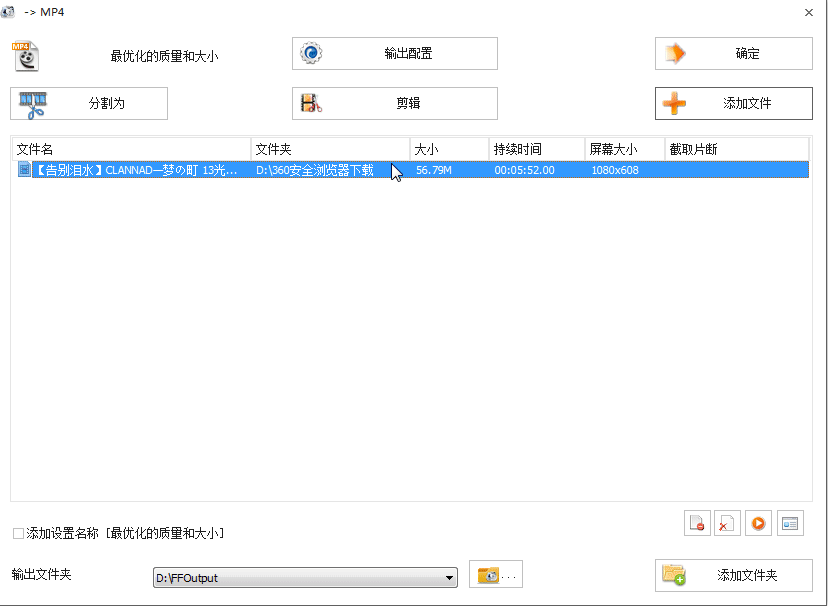Enable the 添加设置名称 checkbox

[18, 534]
